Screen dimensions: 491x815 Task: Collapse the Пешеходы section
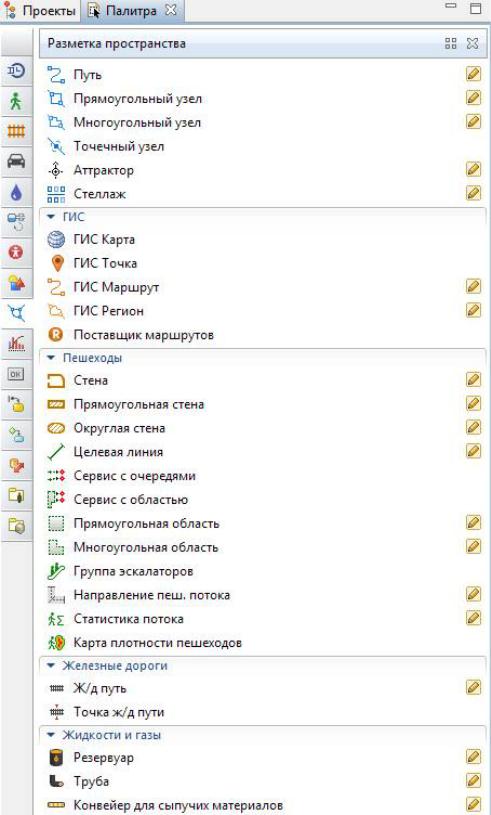tap(51, 358)
